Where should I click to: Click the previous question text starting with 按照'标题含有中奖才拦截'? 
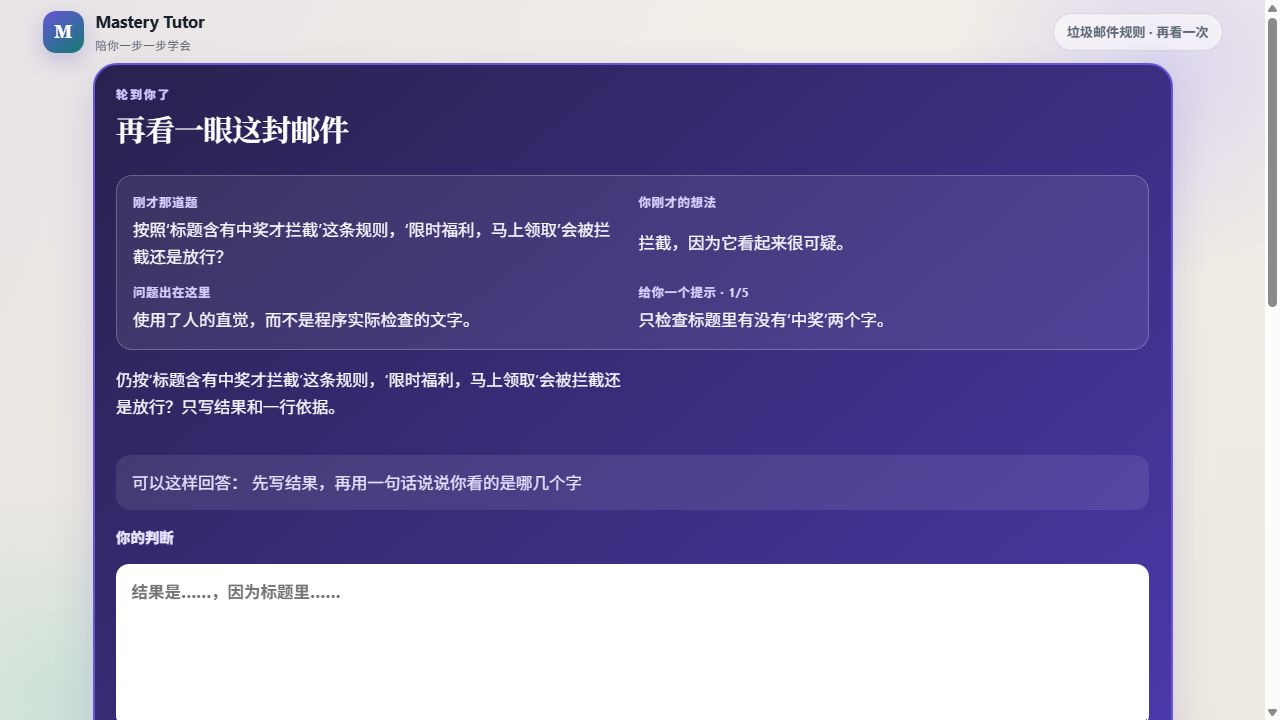pos(371,243)
